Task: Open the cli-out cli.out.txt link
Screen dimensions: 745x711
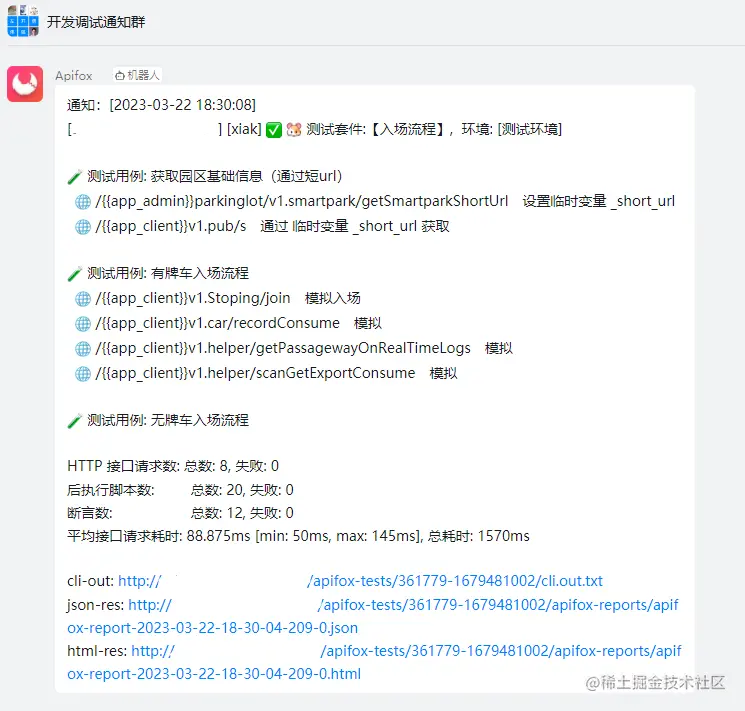Action: point(360,581)
